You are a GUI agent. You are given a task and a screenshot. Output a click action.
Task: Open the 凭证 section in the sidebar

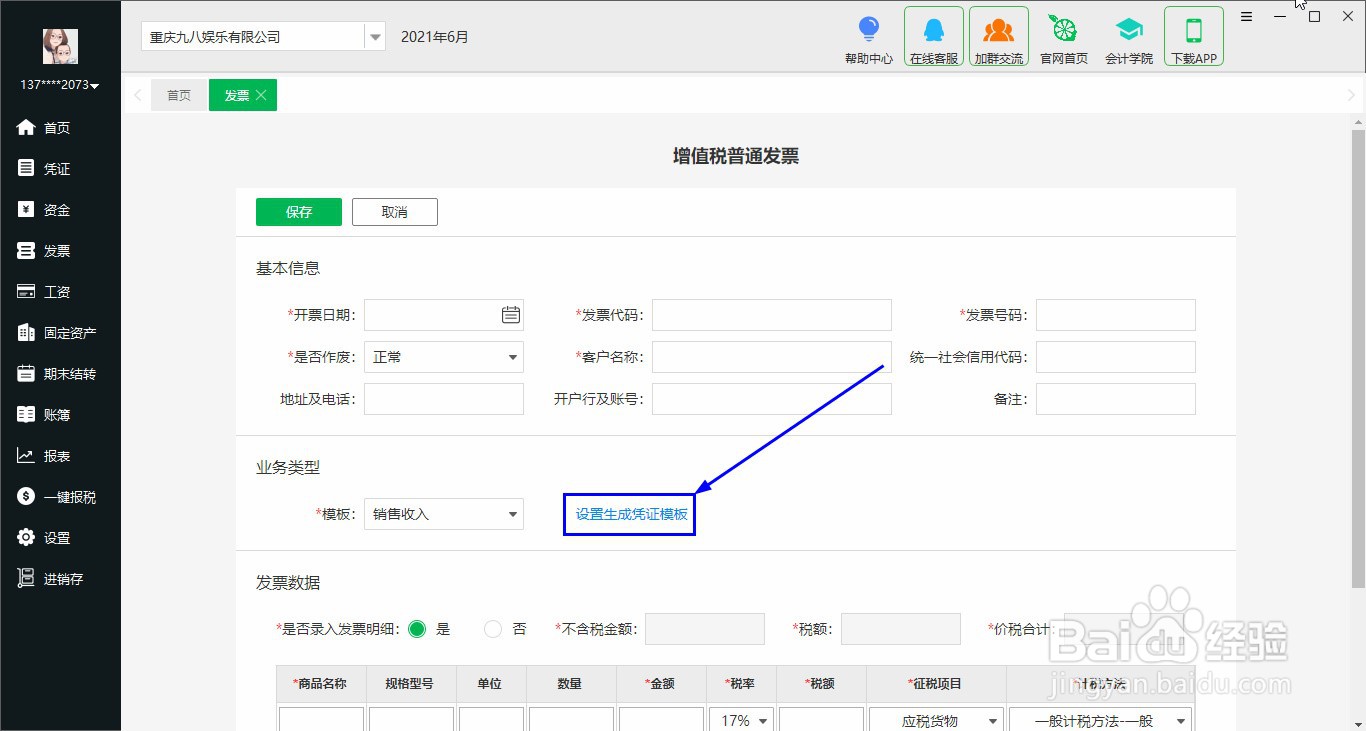click(x=55, y=168)
